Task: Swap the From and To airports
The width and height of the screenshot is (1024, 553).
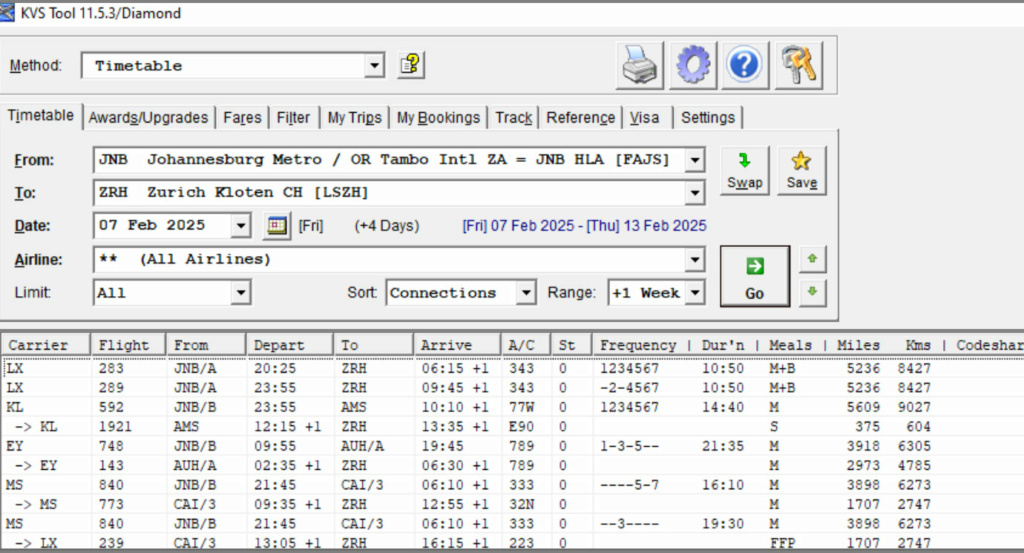Action: 744,170
